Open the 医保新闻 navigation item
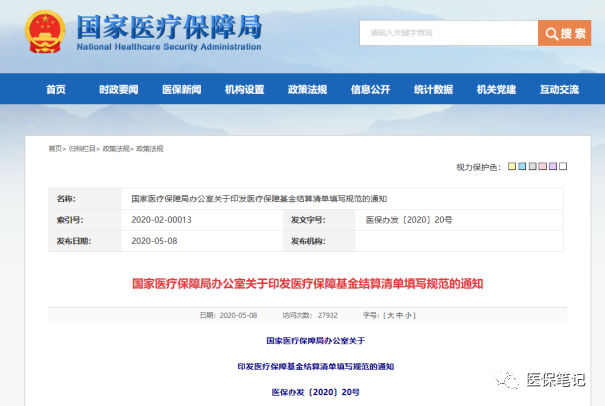This screenshot has height=406, width=605. point(182,90)
